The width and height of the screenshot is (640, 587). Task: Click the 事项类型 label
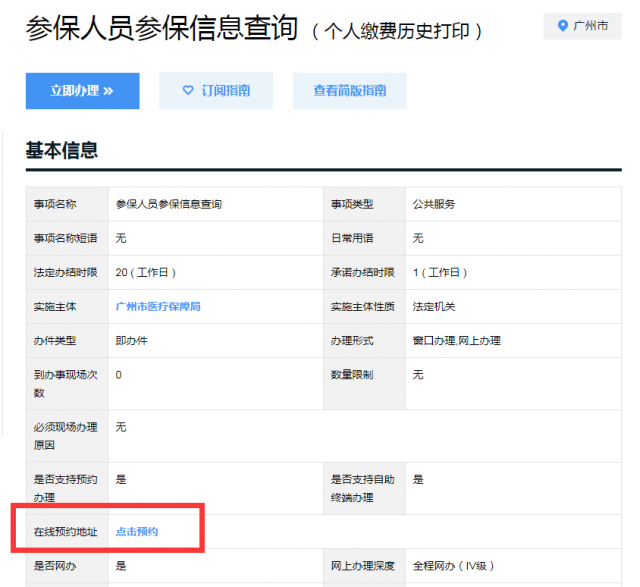[352, 204]
